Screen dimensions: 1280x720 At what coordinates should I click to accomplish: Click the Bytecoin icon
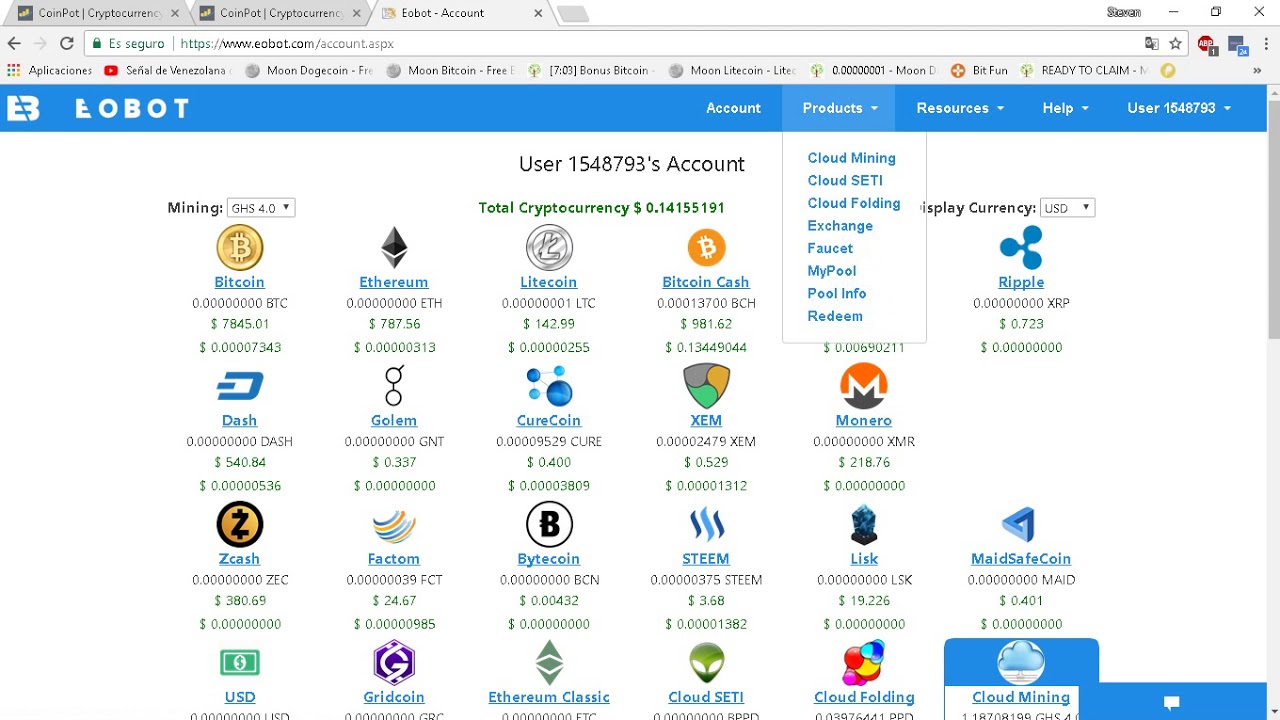pyautogui.click(x=549, y=524)
